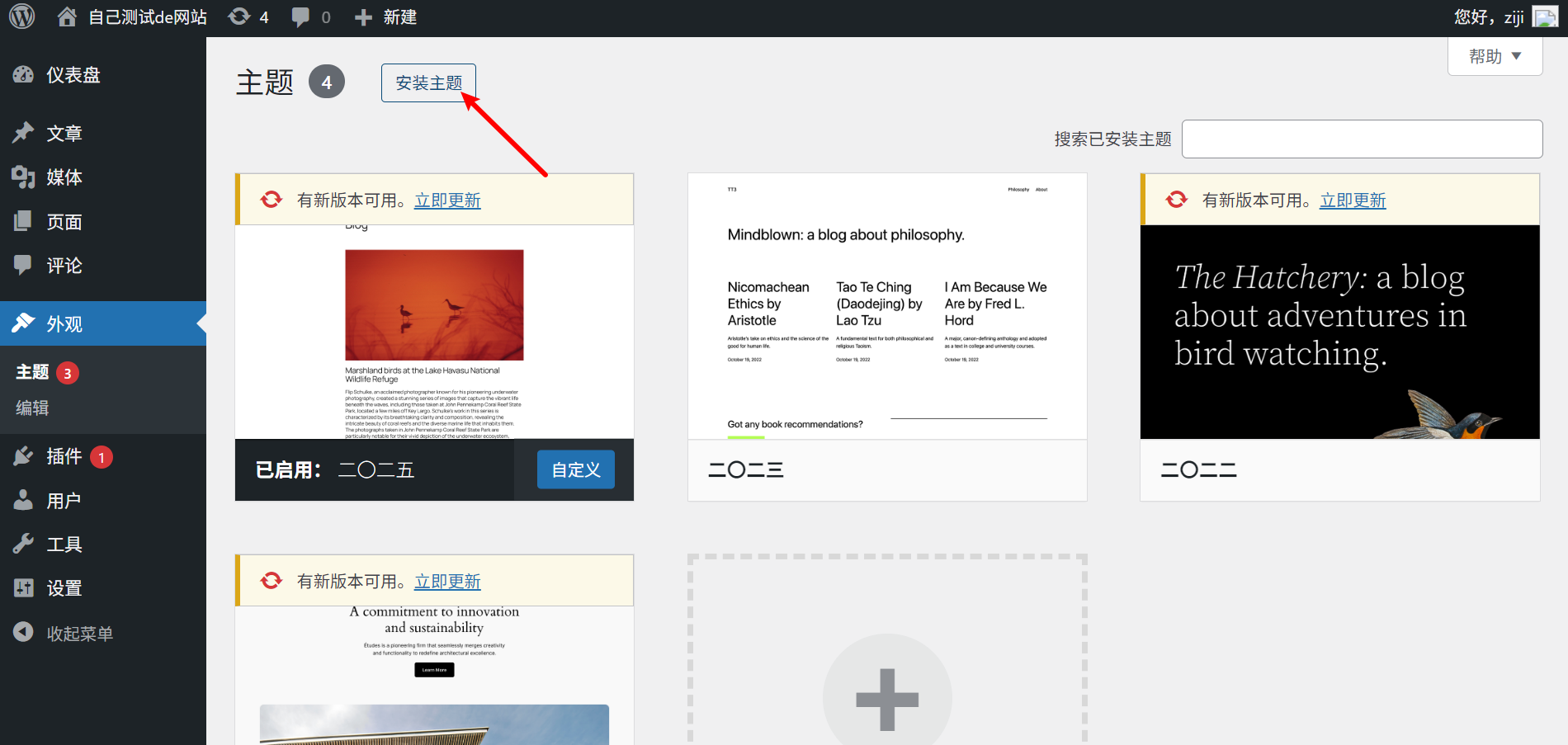Click update icon on Études theme notice

272,581
